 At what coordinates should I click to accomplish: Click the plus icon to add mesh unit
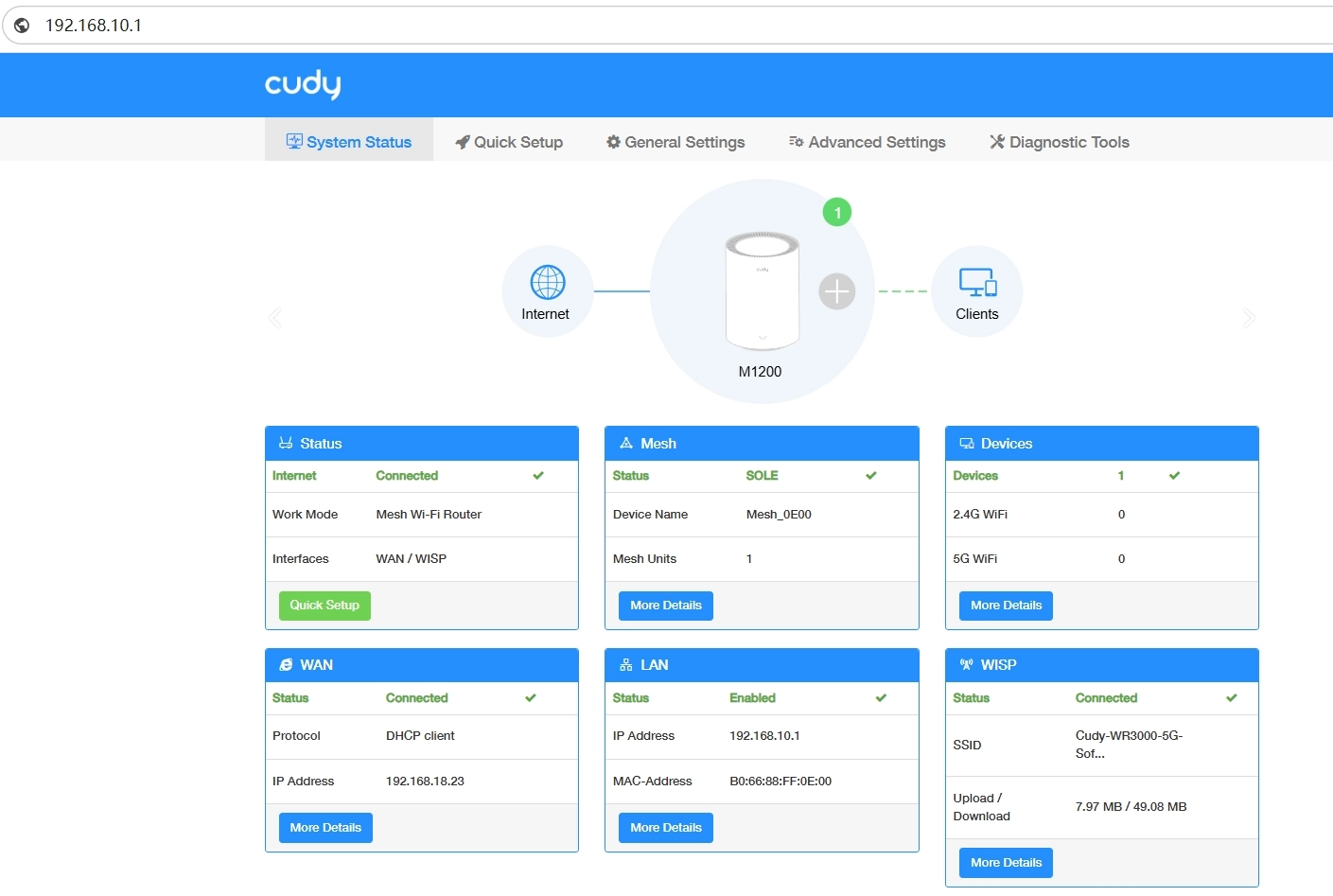coord(837,291)
